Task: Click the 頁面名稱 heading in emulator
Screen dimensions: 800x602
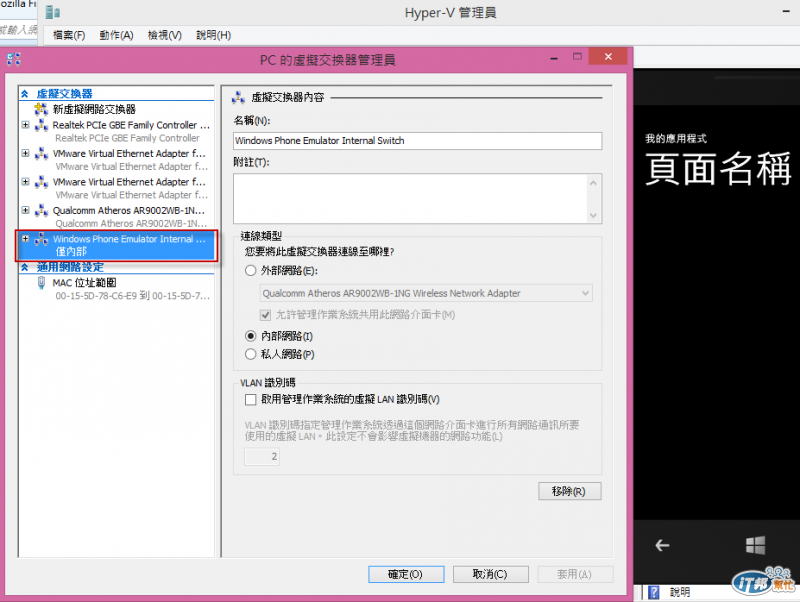Action: (718, 169)
